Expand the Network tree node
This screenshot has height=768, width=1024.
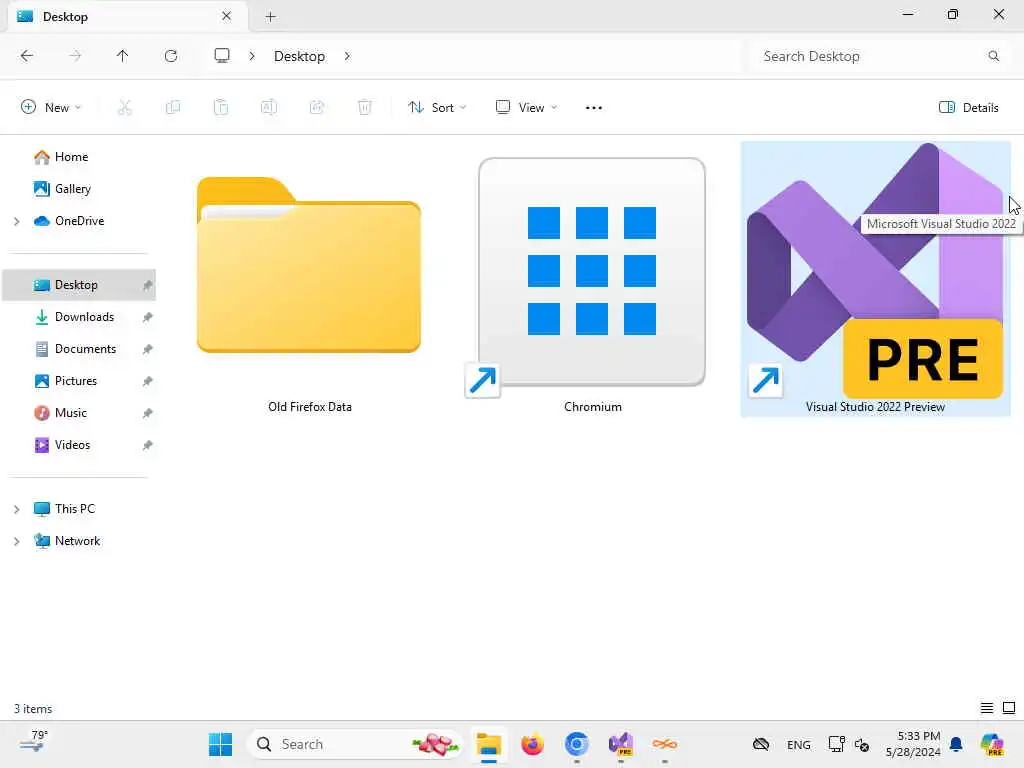click(17, 541)
